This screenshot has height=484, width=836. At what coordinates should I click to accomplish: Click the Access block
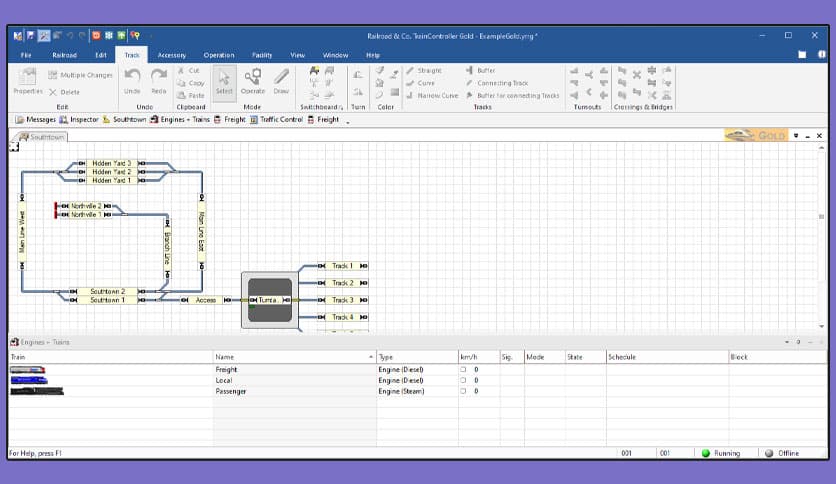point(205,300)
